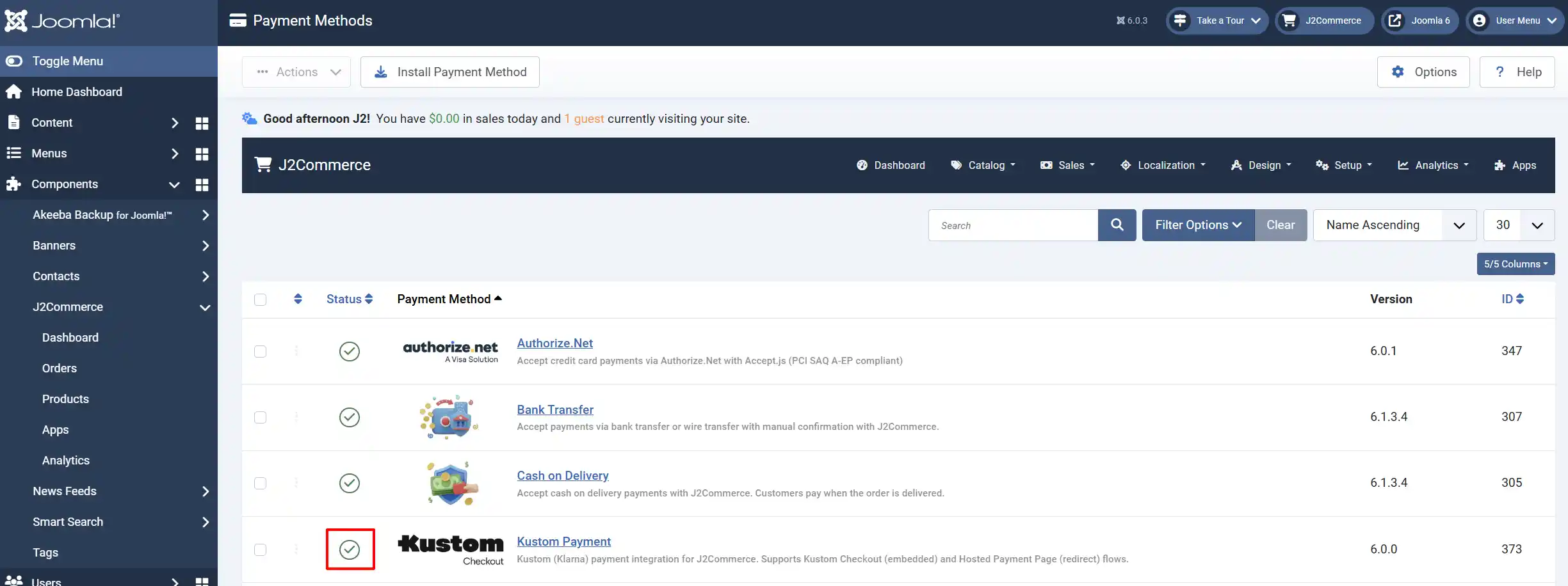The height and width of the screenshot is (586, 1568).
Task: Select the Cash on Delivery row checkbox
Action: point(260,483)
